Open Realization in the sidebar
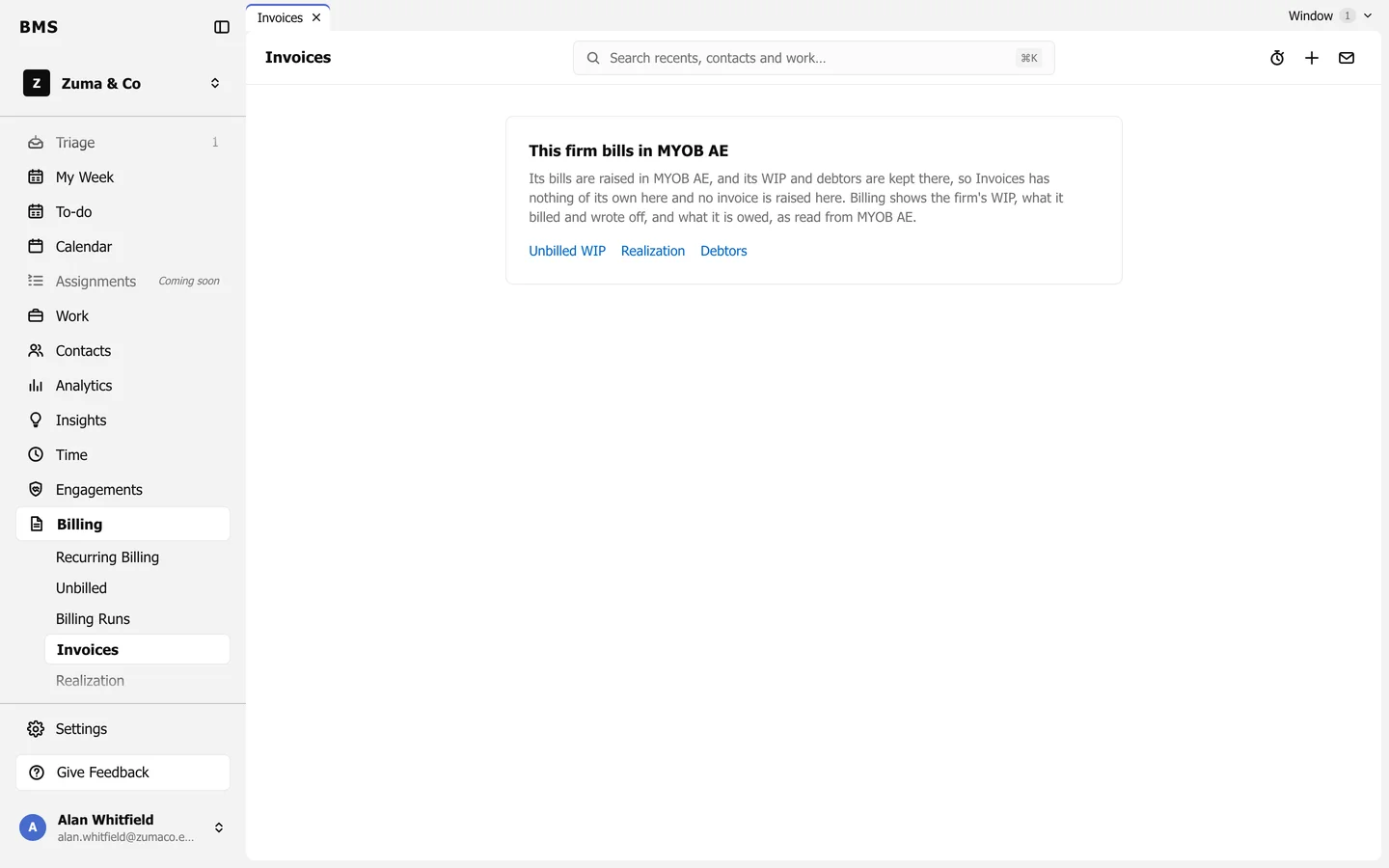Screen dimensions: 1389x868 pos(137,681)
